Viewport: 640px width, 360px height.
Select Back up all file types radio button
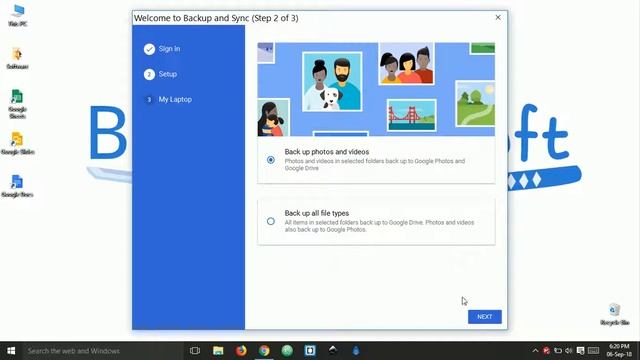point(271,221)
